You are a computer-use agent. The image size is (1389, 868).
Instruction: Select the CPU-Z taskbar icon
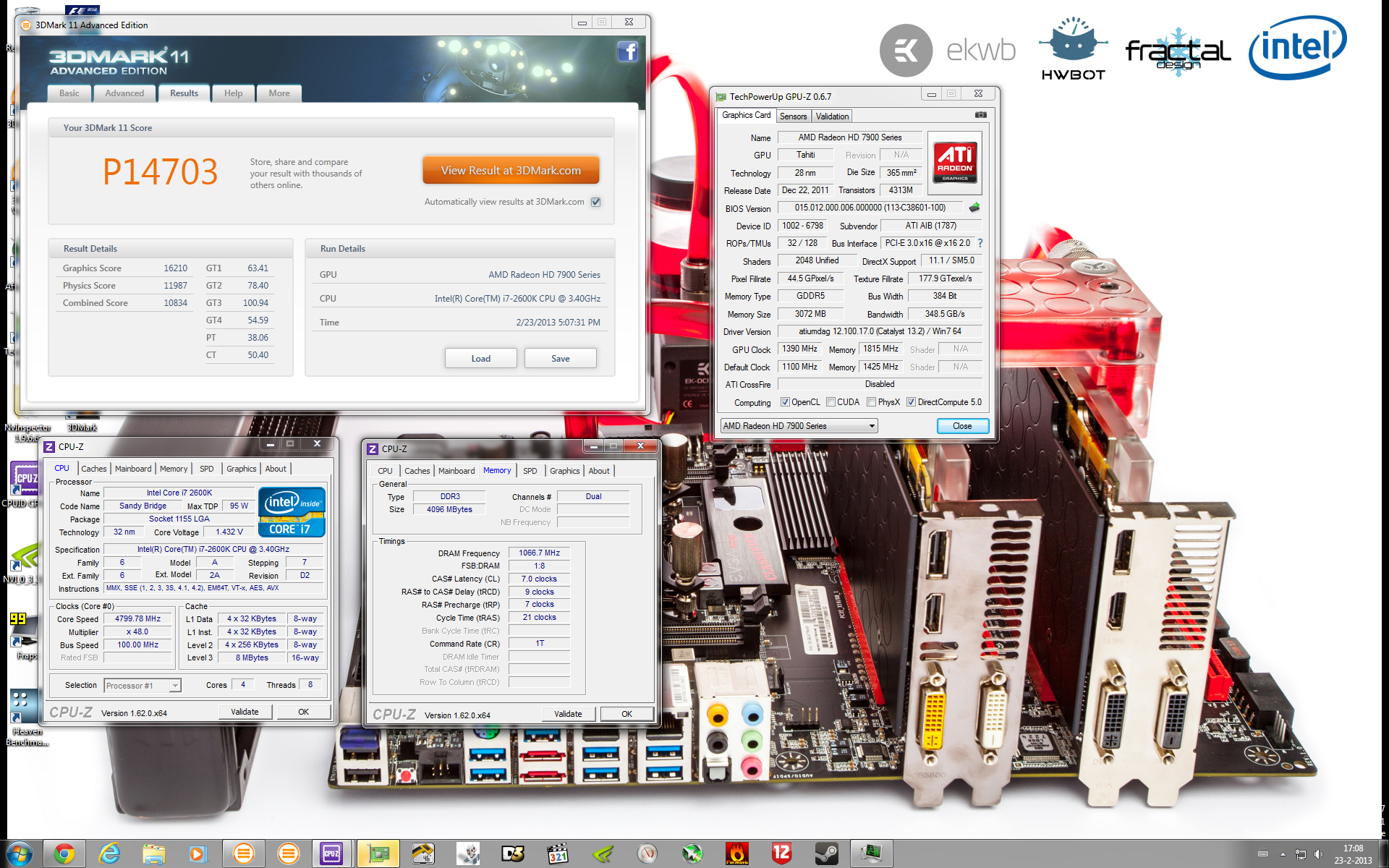pos(331,854)
